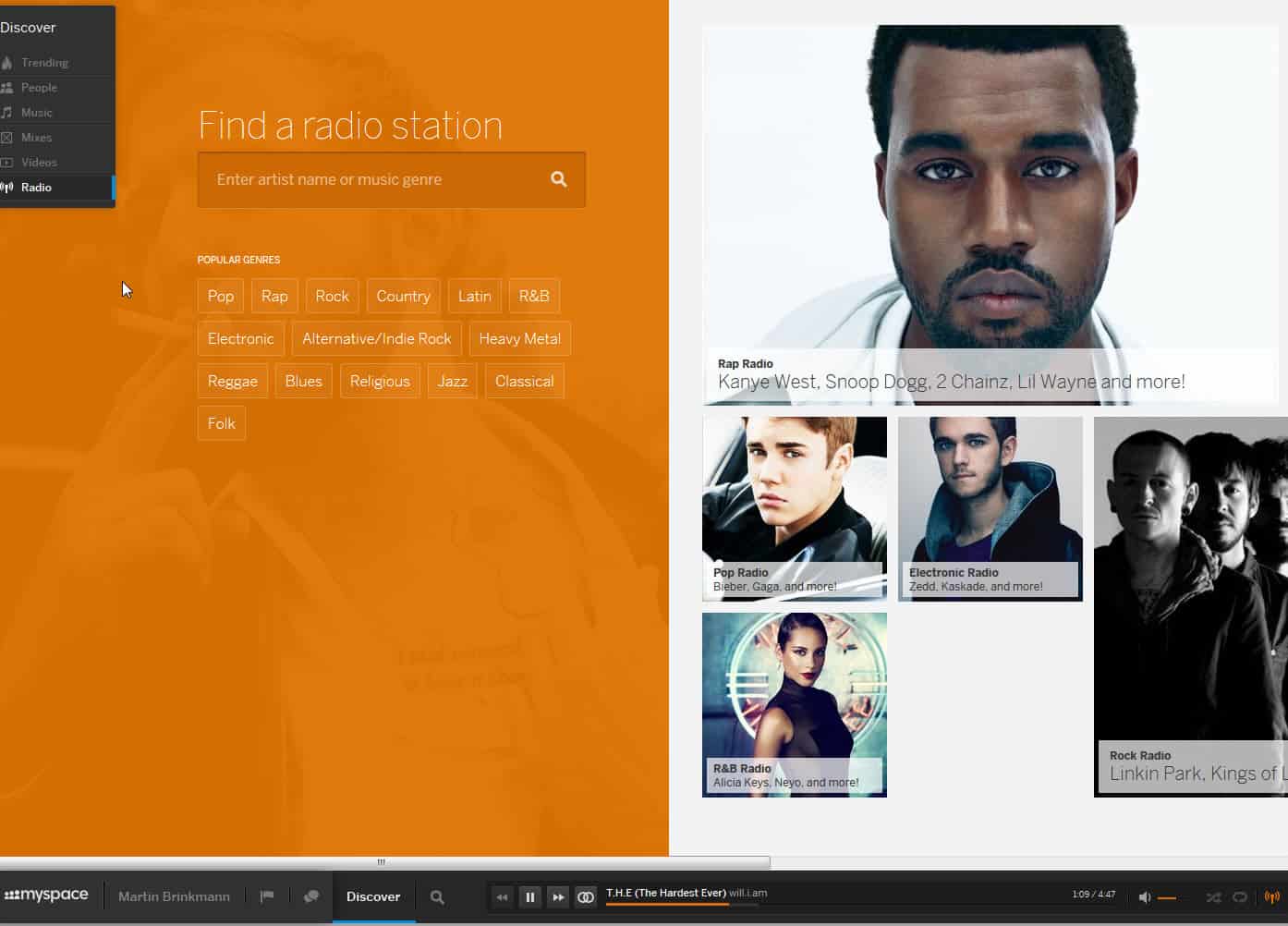Viewport: 1288px width, 926px height.
Task: Click the Radio antenna icon in sidebar
Action: tap(7, 188)
